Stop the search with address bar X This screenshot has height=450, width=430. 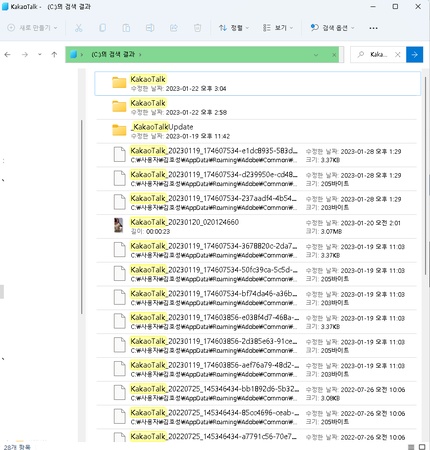[x=334, y=55]
